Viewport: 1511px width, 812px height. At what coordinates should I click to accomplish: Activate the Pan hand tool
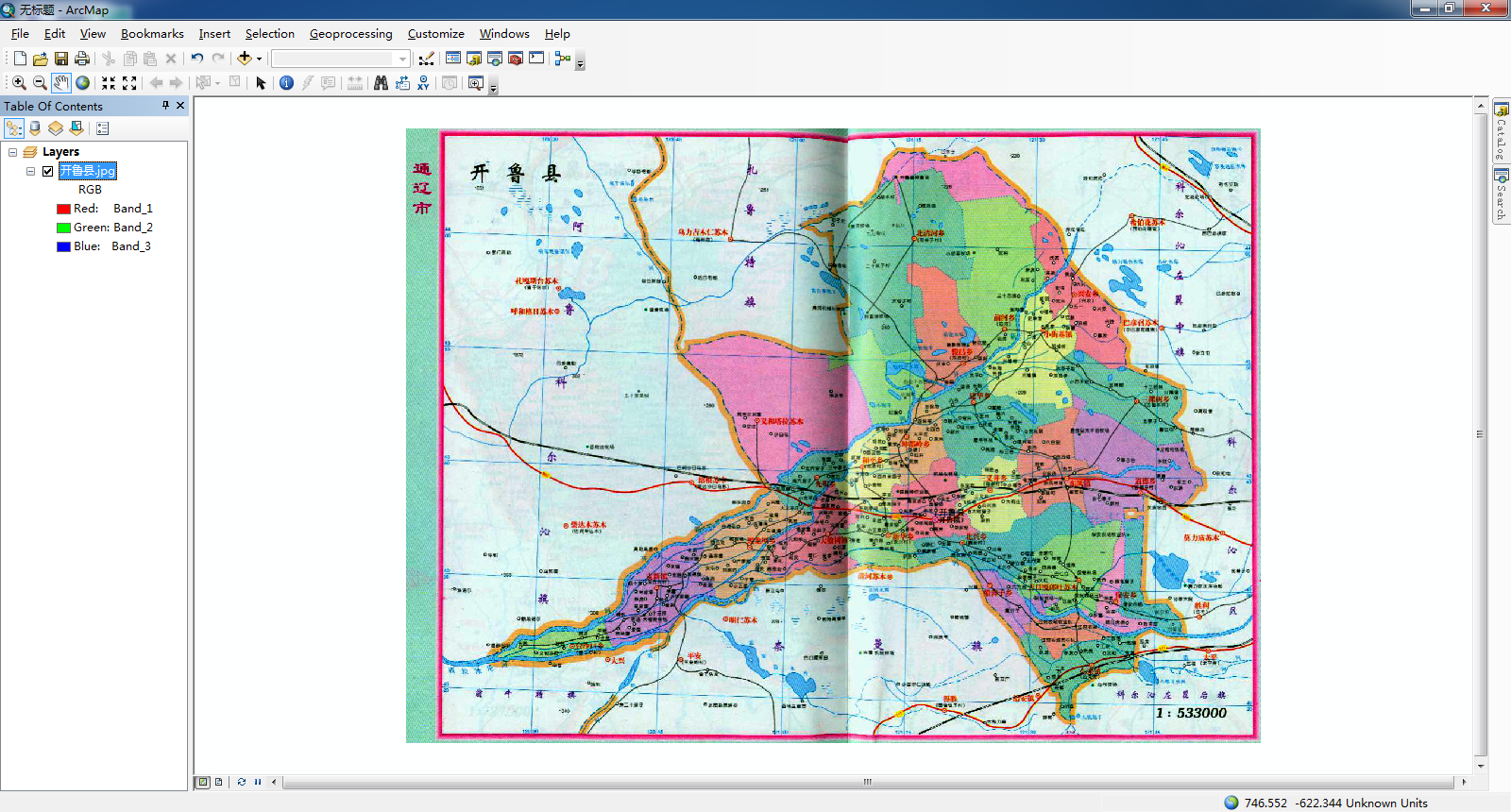coord(61,83)
